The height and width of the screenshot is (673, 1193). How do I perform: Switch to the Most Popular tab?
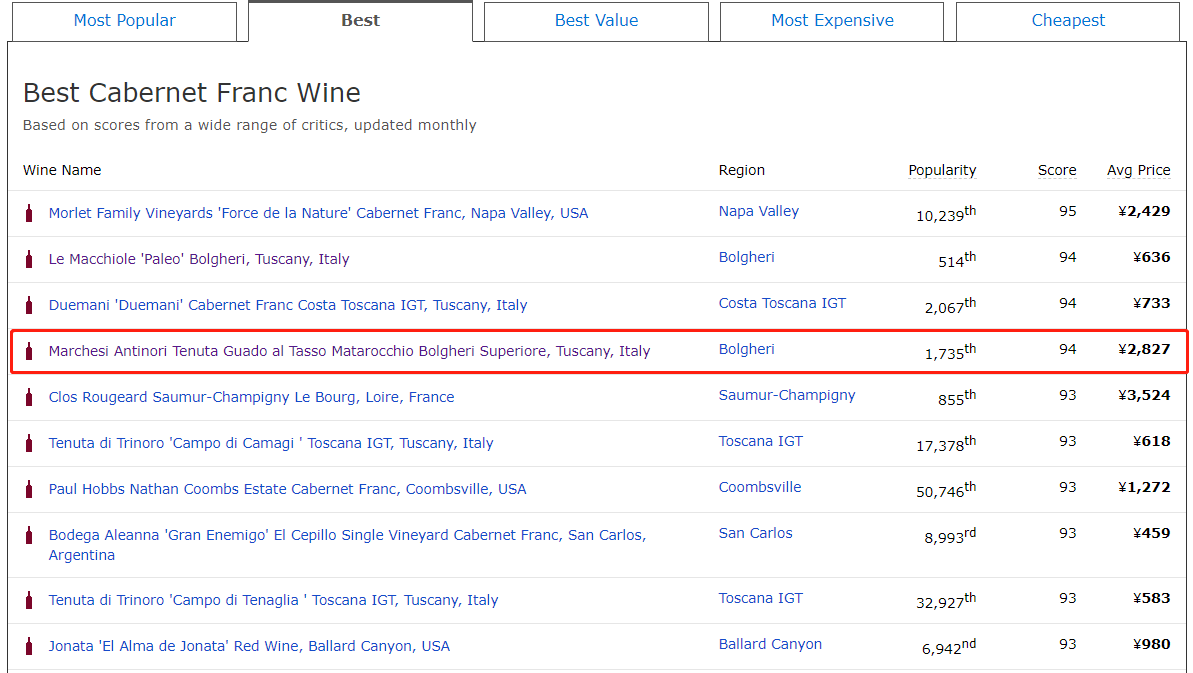click(x=125, y=21)
